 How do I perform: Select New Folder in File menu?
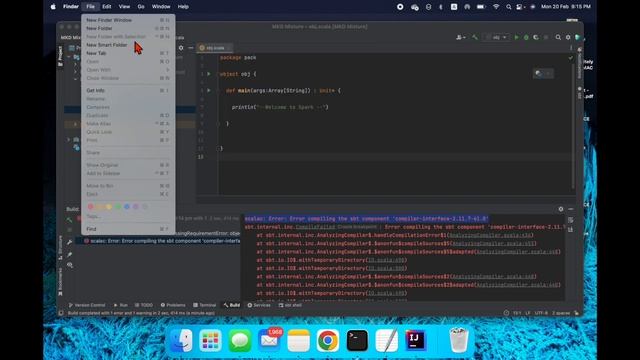(128, 28)
